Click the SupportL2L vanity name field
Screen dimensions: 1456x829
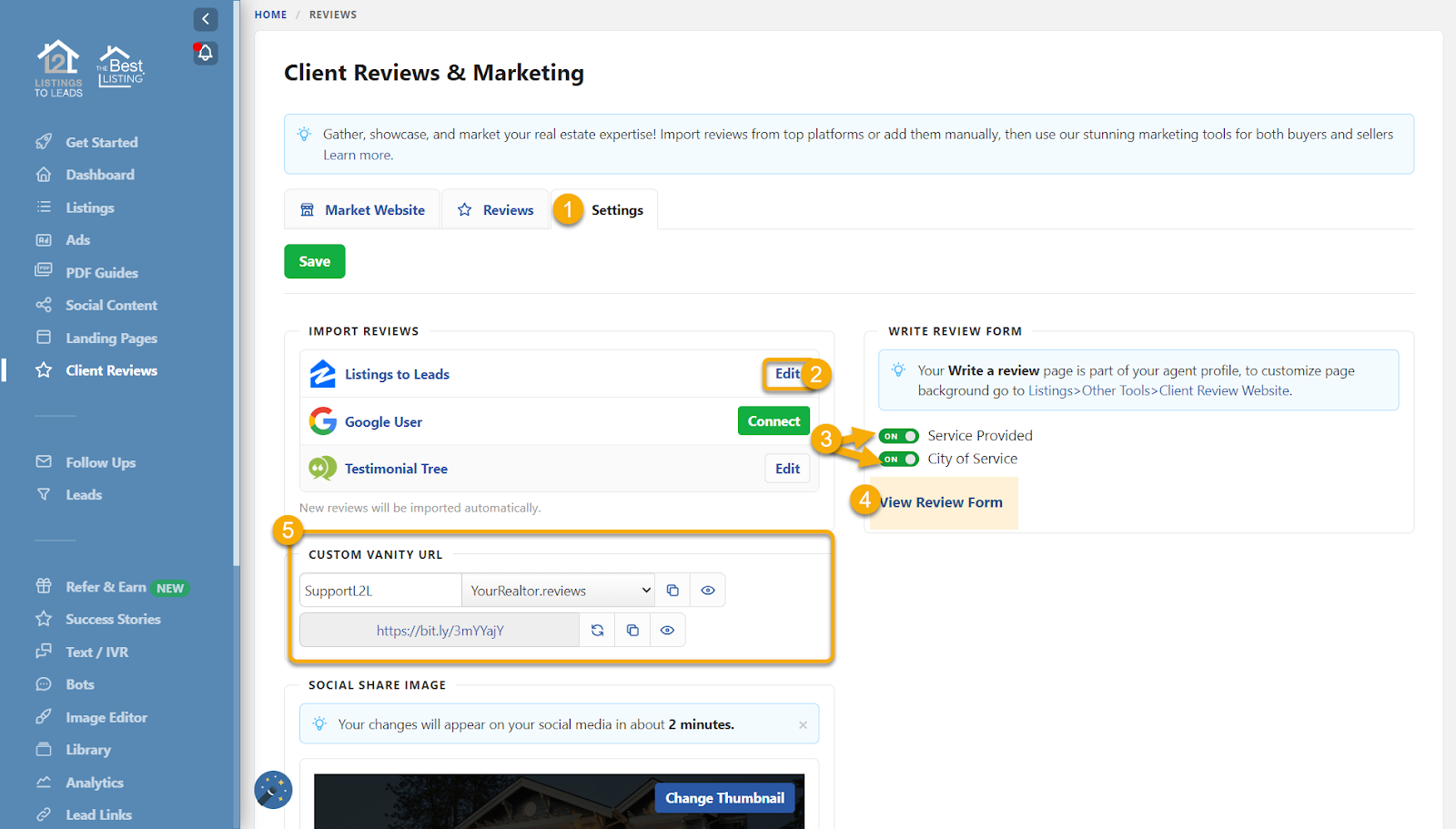[380, 591]
